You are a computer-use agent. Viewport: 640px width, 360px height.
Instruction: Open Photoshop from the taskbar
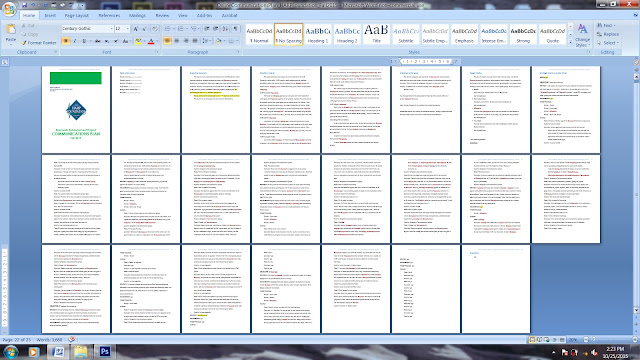(104, 351)
